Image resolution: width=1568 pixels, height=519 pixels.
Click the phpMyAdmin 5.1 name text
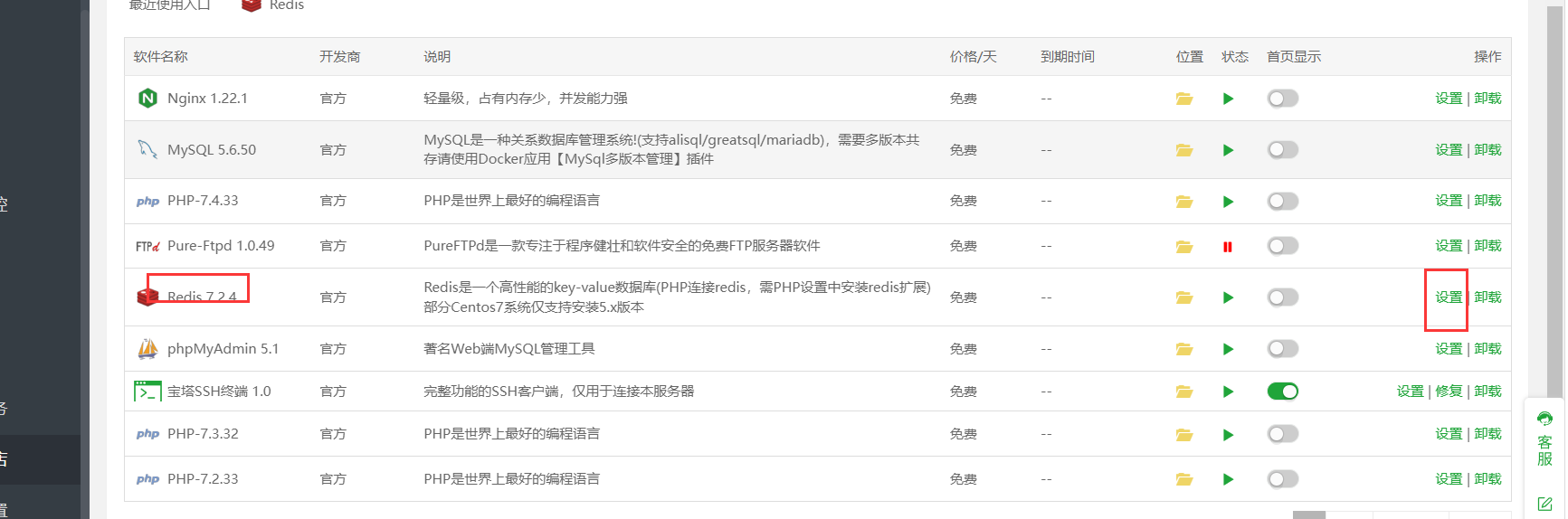point(223,349)
